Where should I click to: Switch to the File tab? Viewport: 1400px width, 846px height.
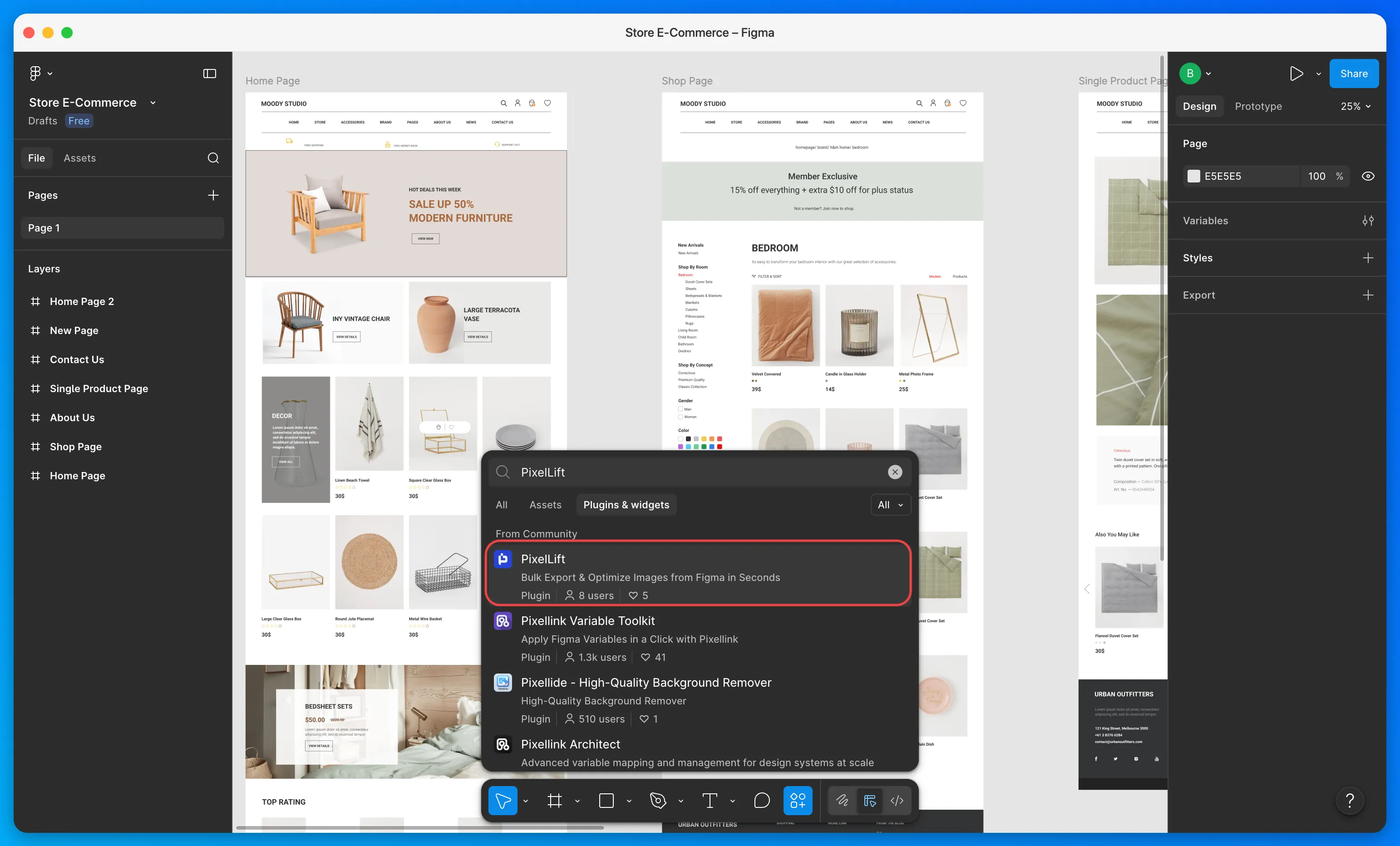click(x=36, y=158)
